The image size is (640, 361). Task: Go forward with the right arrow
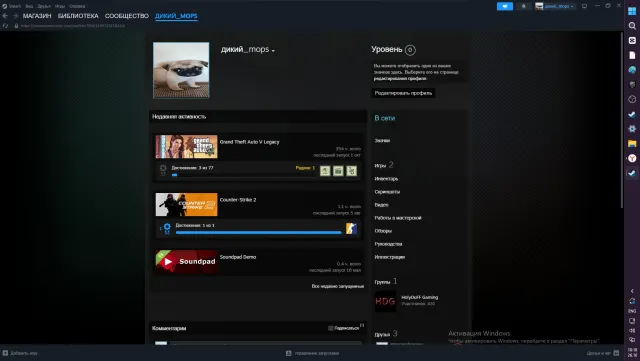click(16, 16)
